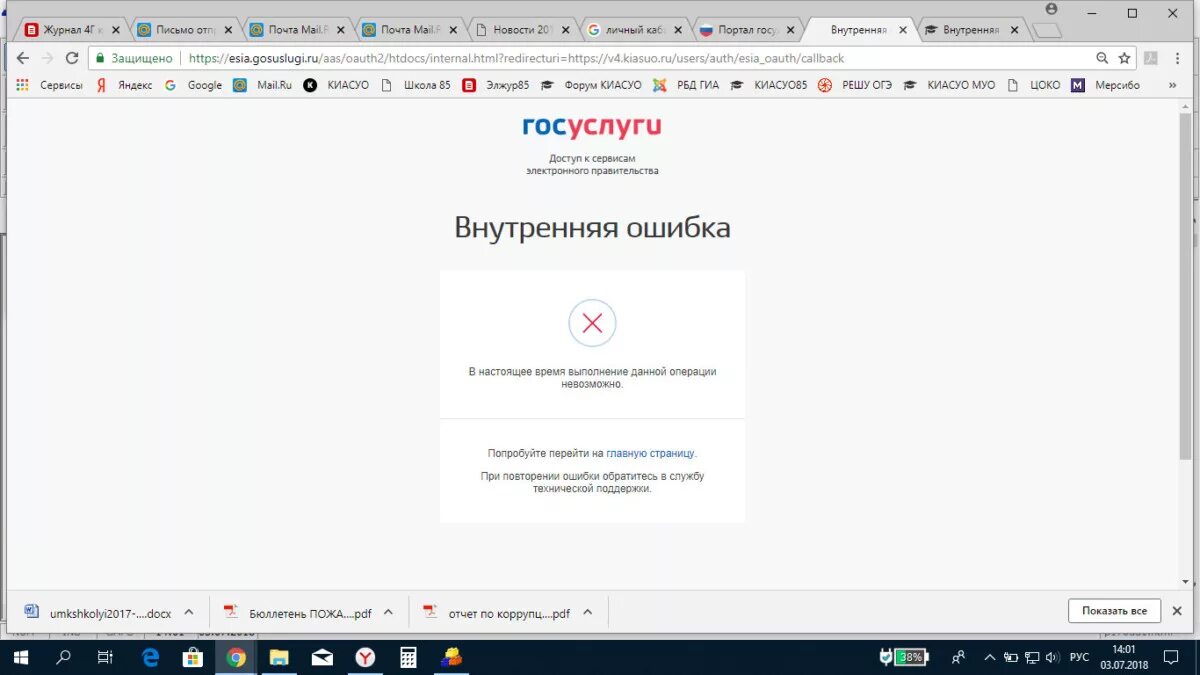Click the red X error icon
The height and width of the screenshot is (675, 1200).
click(592, 323)
